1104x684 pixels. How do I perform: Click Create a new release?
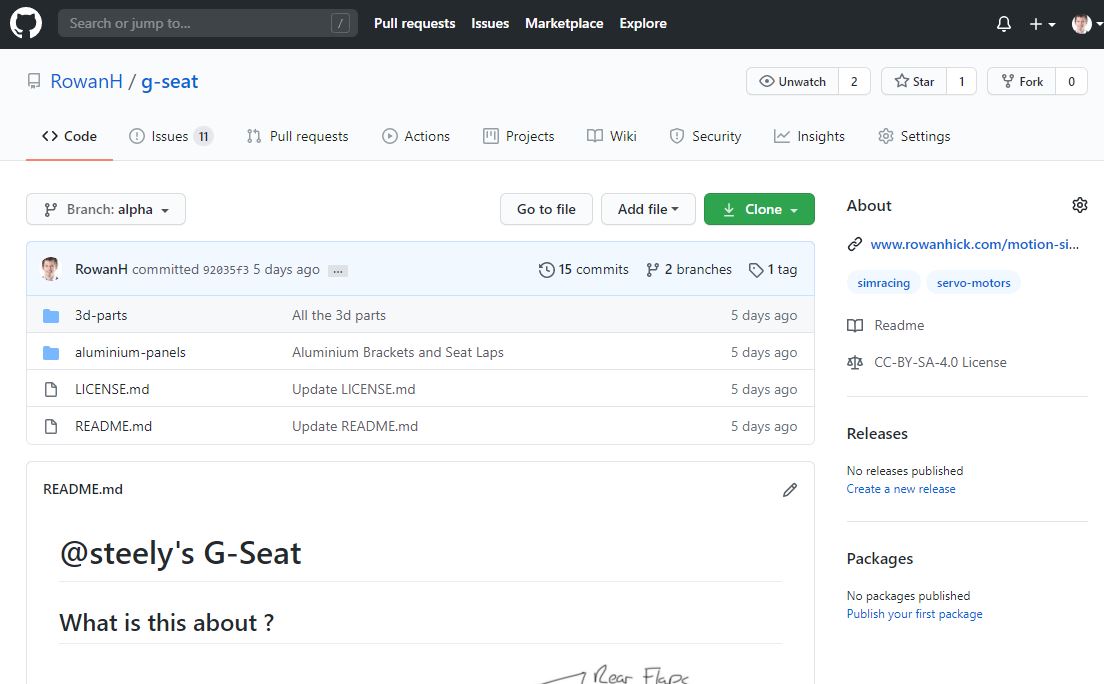point(901,489)
